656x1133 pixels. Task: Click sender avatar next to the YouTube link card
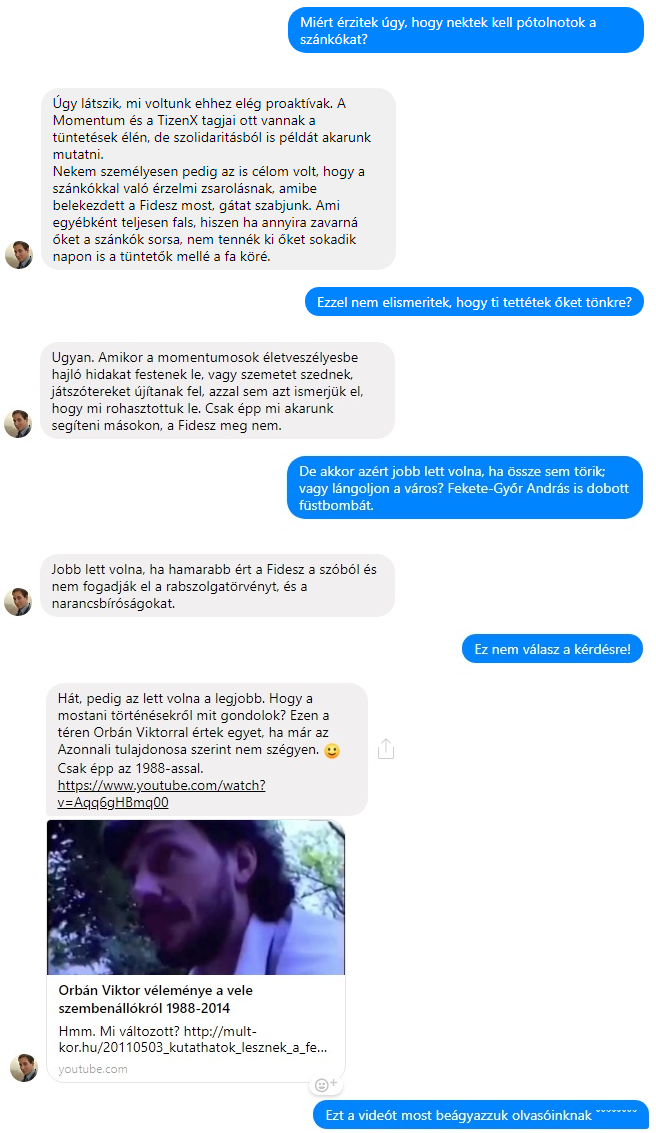point(24,1068)
